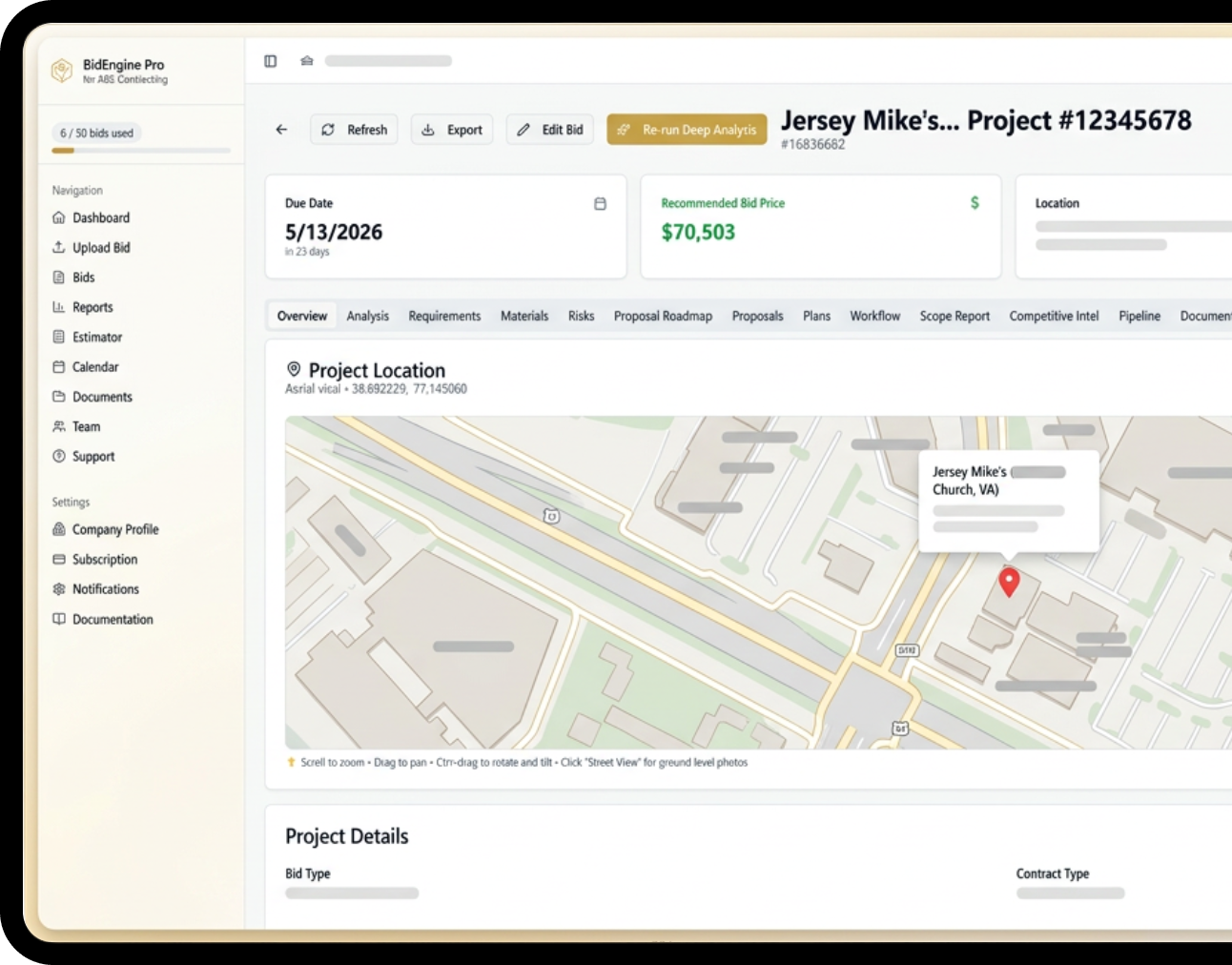
Task: Click the Project Location pin icon
Action: (x=294, y=369)
